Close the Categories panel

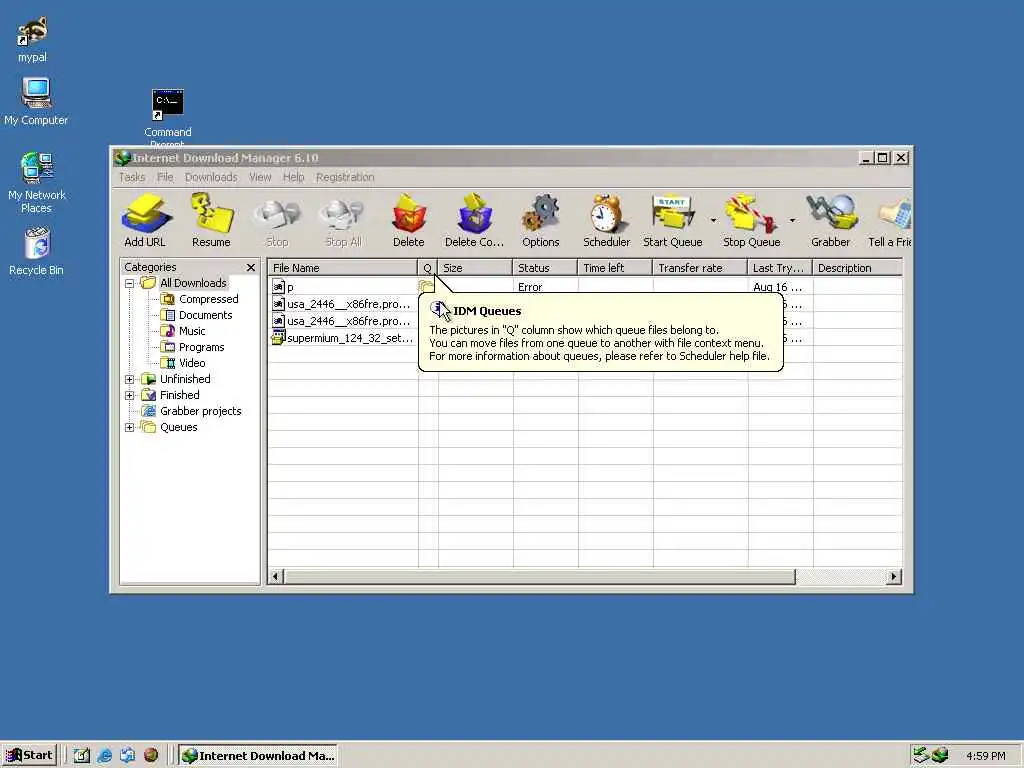[251, 267]
